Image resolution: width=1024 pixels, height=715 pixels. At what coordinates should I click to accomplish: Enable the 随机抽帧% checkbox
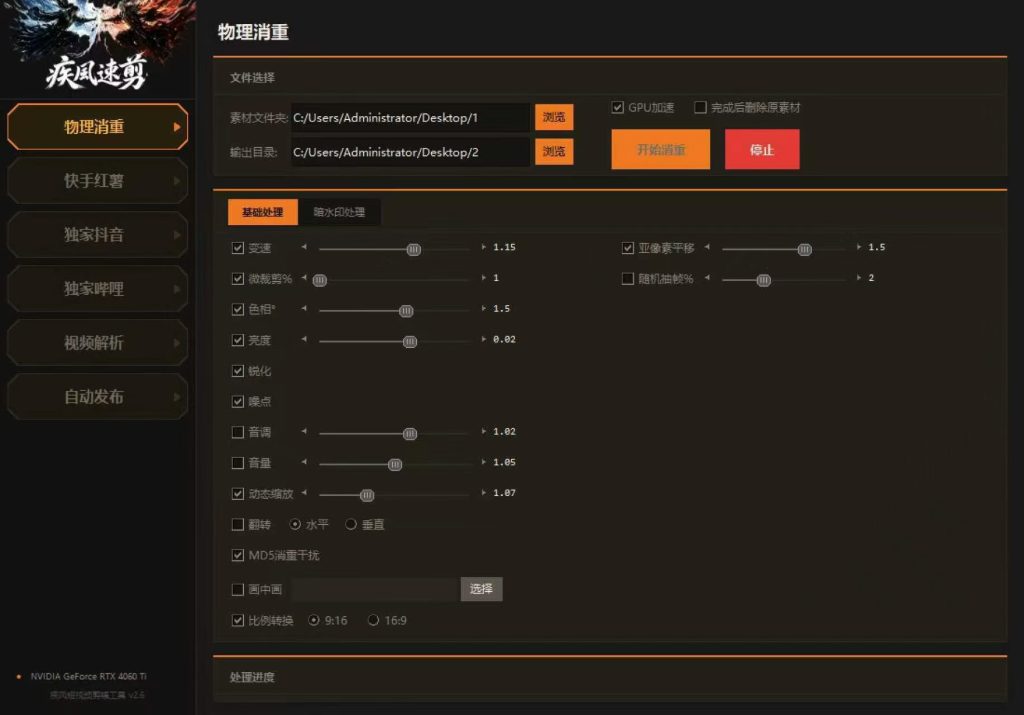tap(628, 279)
